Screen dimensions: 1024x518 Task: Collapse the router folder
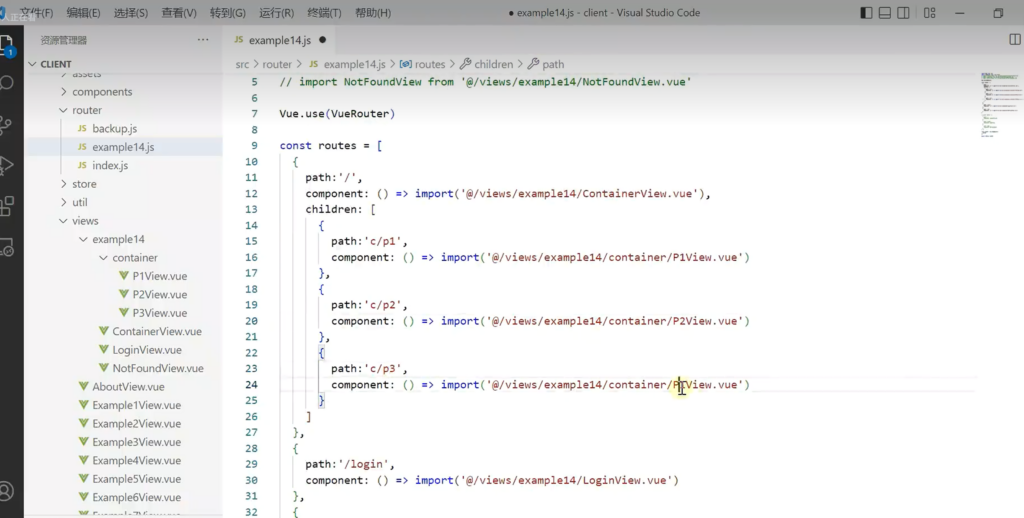point(86,110)
